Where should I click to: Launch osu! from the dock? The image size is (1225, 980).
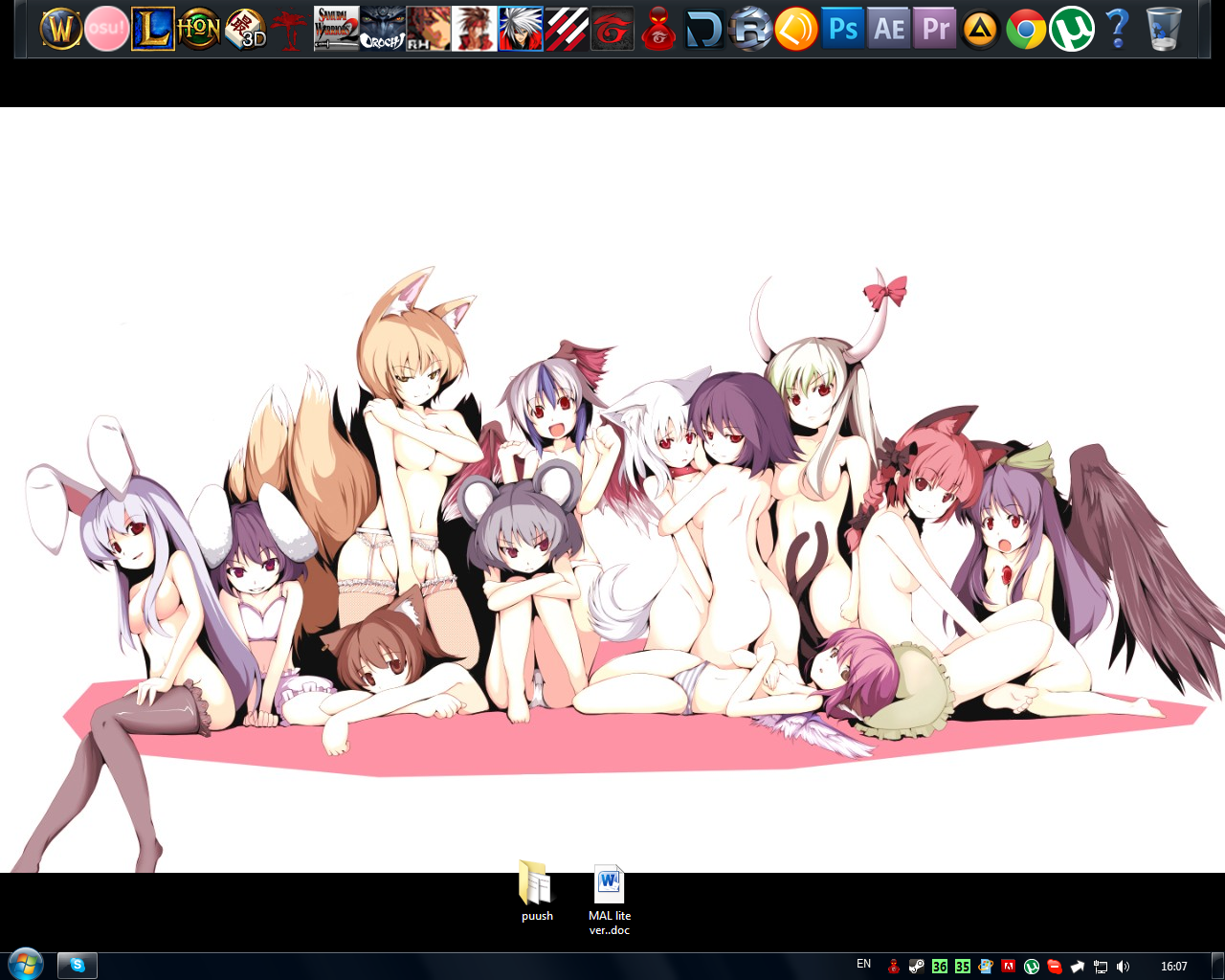[x=106, y=28]
